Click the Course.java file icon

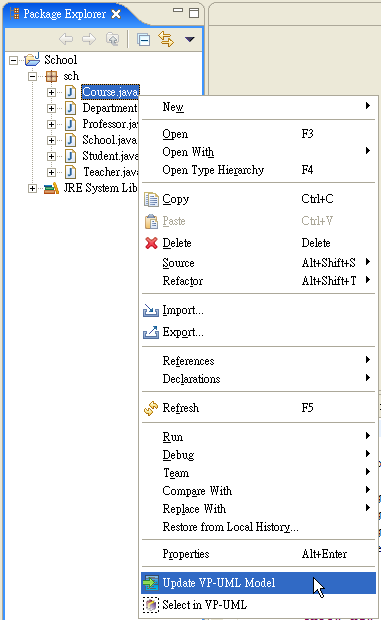70,92
